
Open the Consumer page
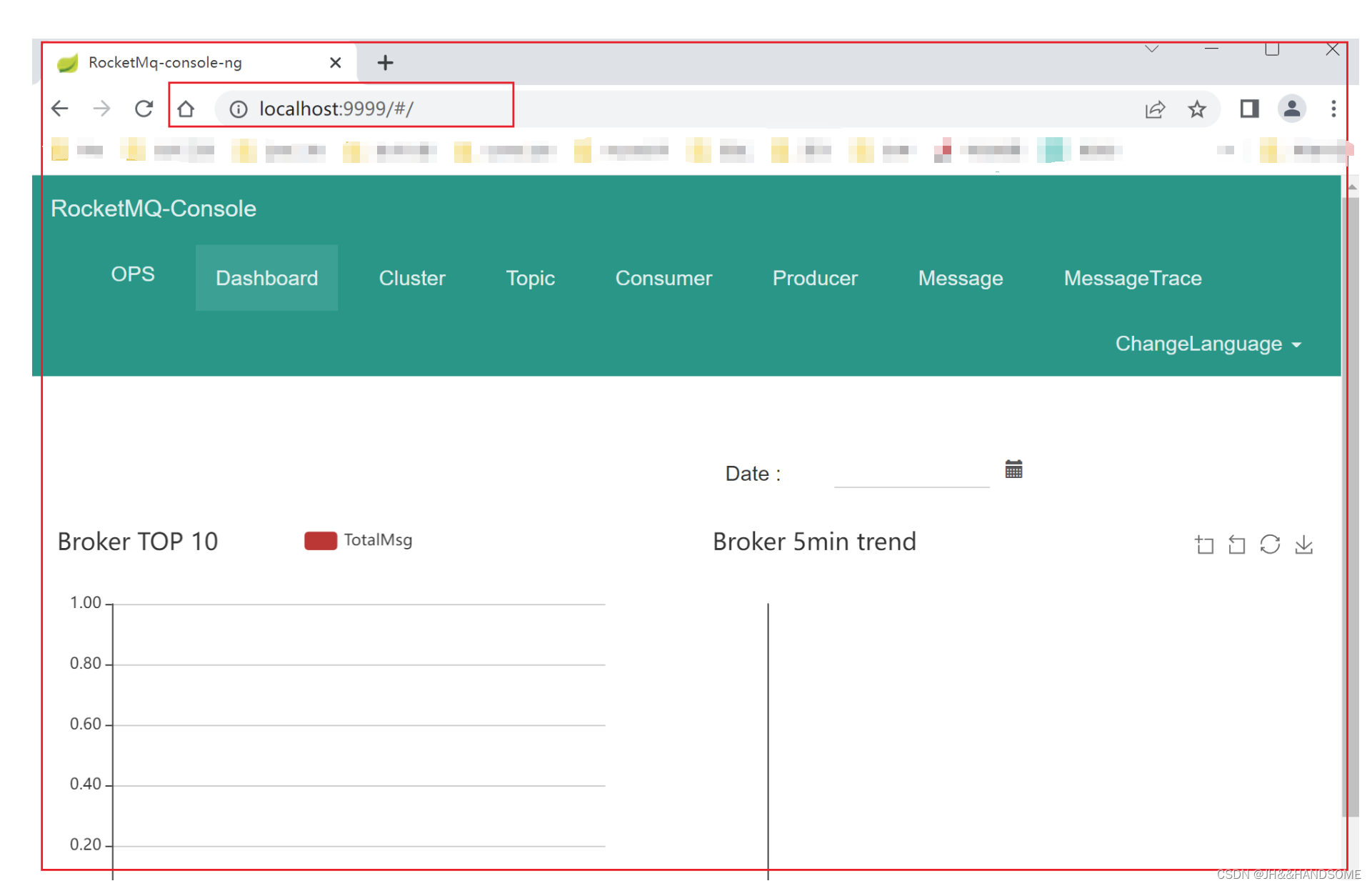[x=664, y=278]
